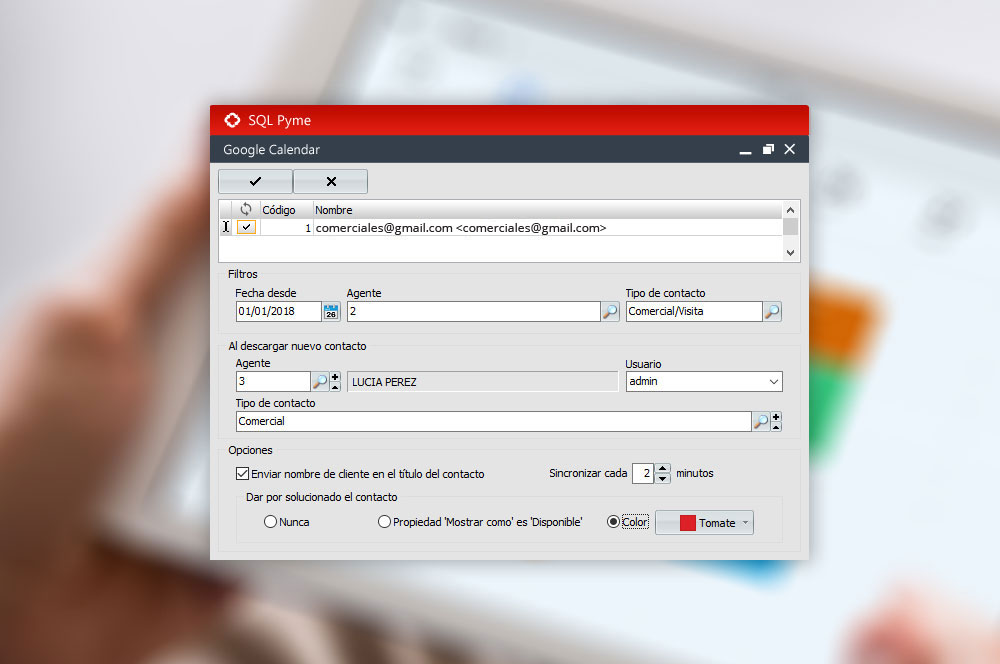1000x664 pixels.
Task: Choose 'Mostrar como' es 'Disponible' radio option
Action: coord(384,522)
